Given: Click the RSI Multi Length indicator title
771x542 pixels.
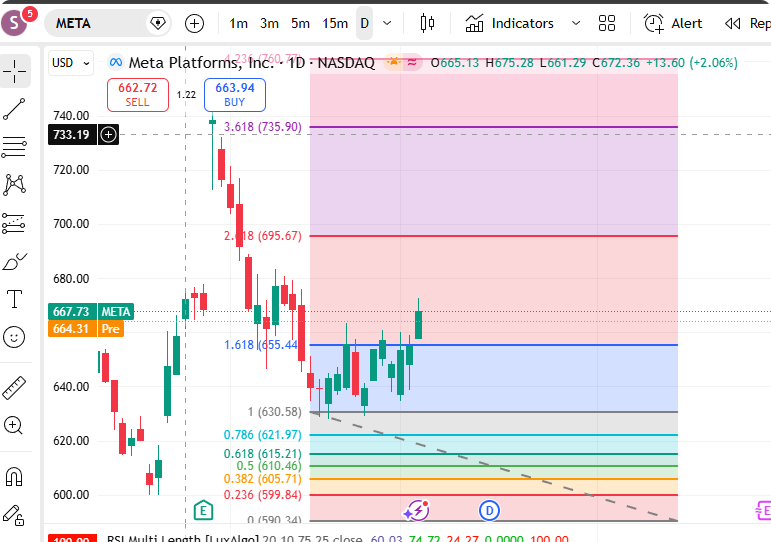Looking at the screenshot, I should [x=183, y=538].
